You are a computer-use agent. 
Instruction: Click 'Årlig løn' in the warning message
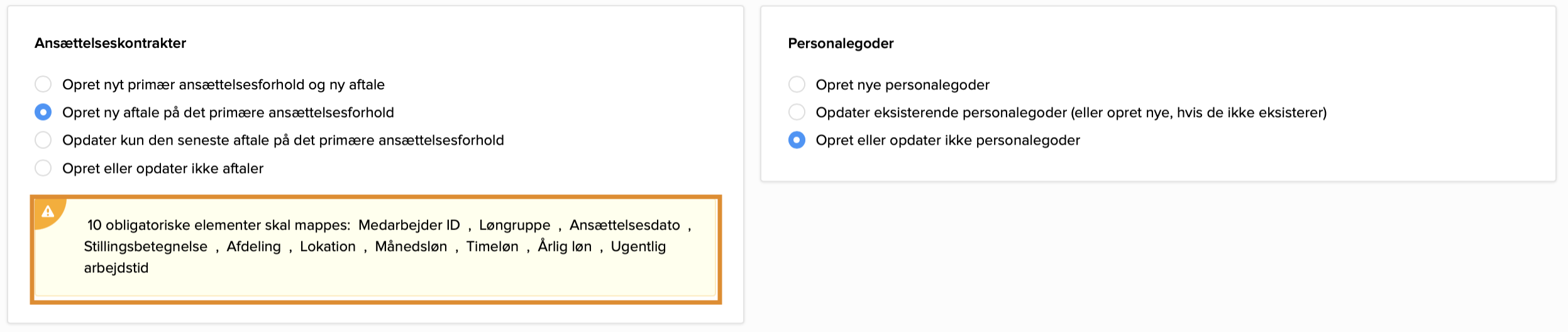coord(565,246)
